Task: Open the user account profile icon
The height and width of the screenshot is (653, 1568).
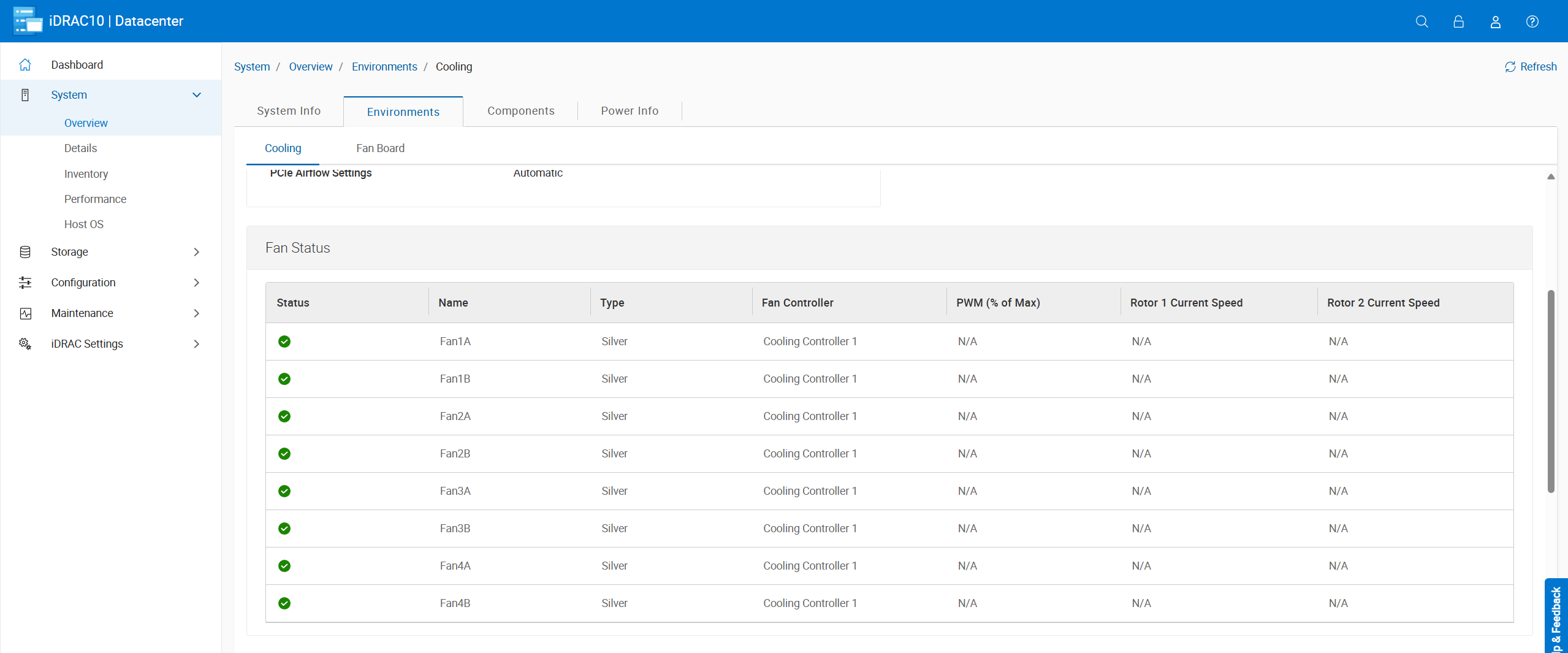Action: tap(1495, 21)
